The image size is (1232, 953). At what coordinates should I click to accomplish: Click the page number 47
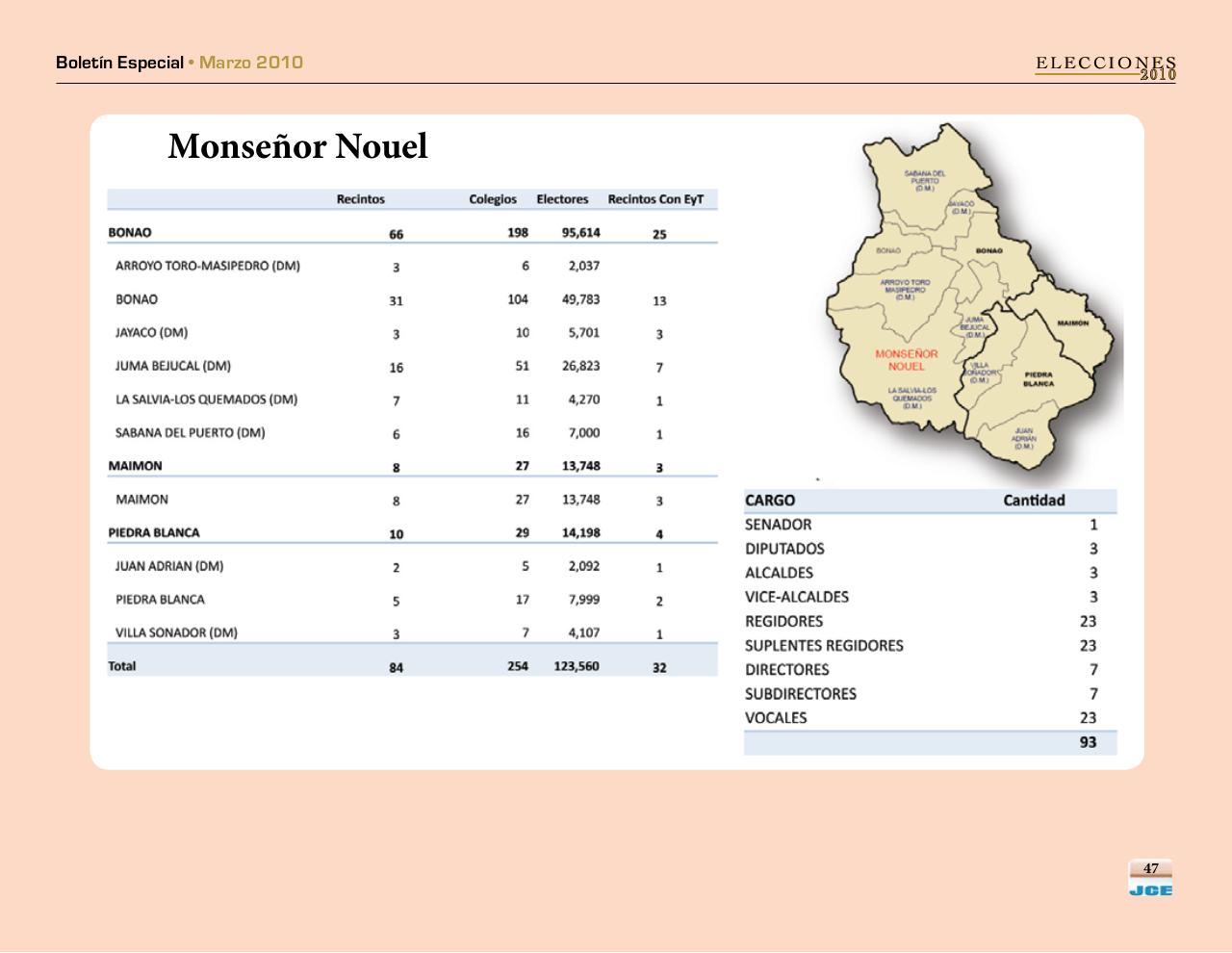(x=1150, y=868)
